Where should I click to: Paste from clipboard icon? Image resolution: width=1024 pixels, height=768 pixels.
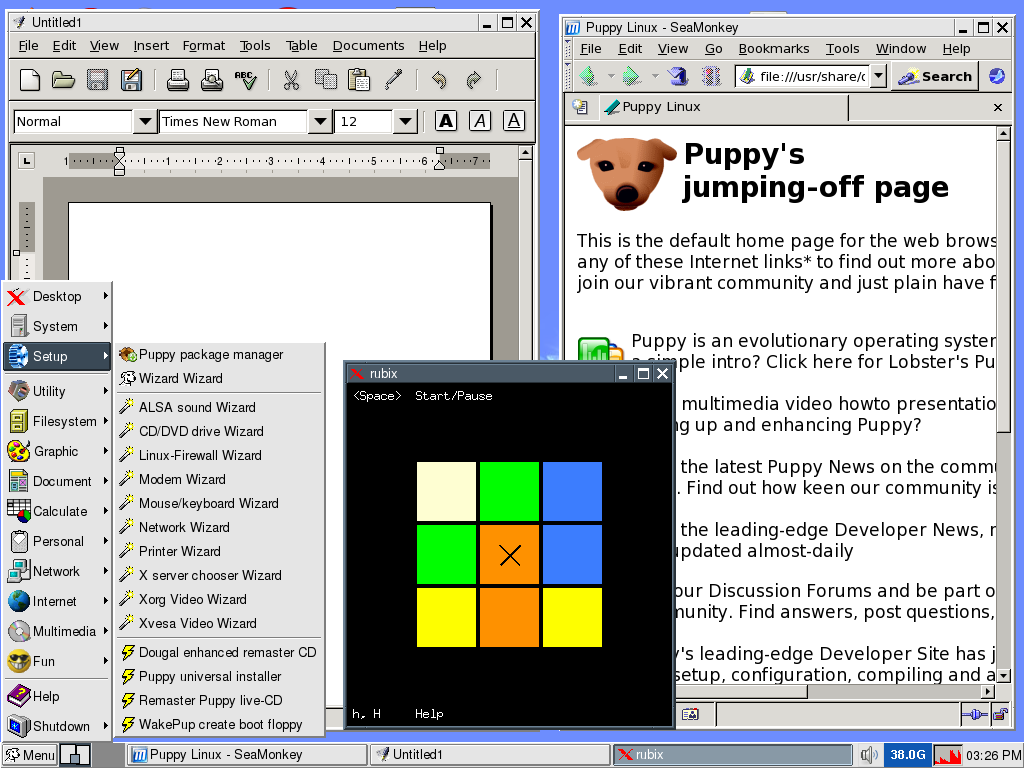tap(359, 80)
